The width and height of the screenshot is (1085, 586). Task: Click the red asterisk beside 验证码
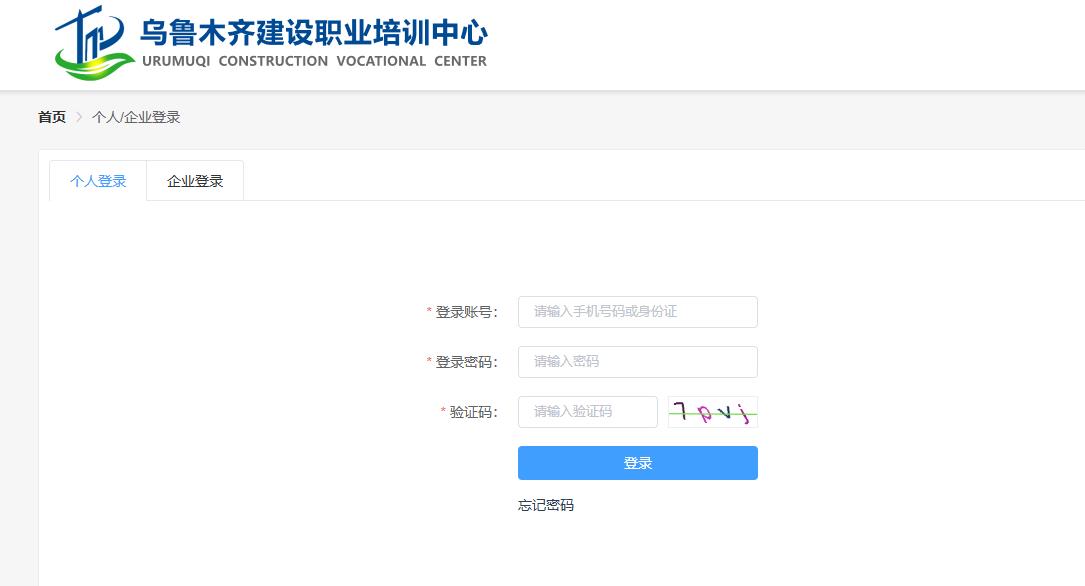(x=443, y=412)
